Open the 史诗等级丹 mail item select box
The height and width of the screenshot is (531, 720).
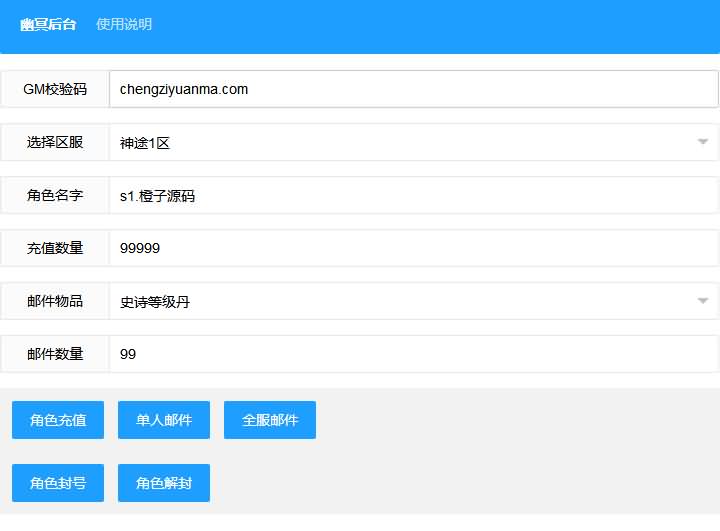(x=400, y=301)
